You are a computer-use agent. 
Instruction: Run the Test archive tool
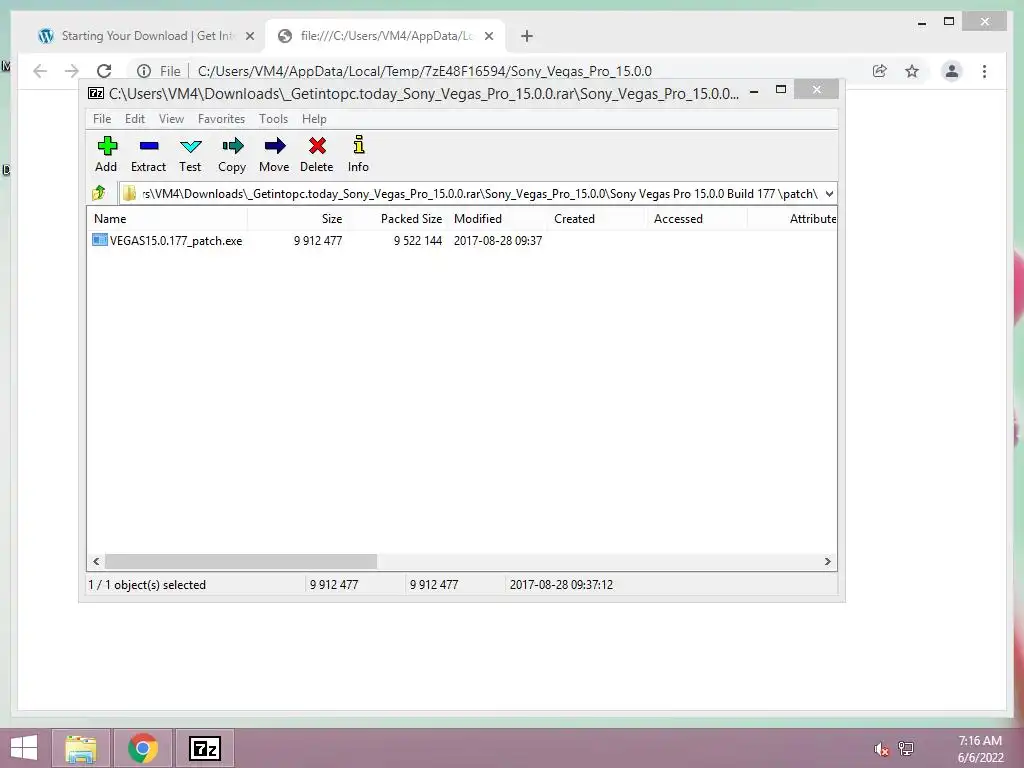coord(191,146)
